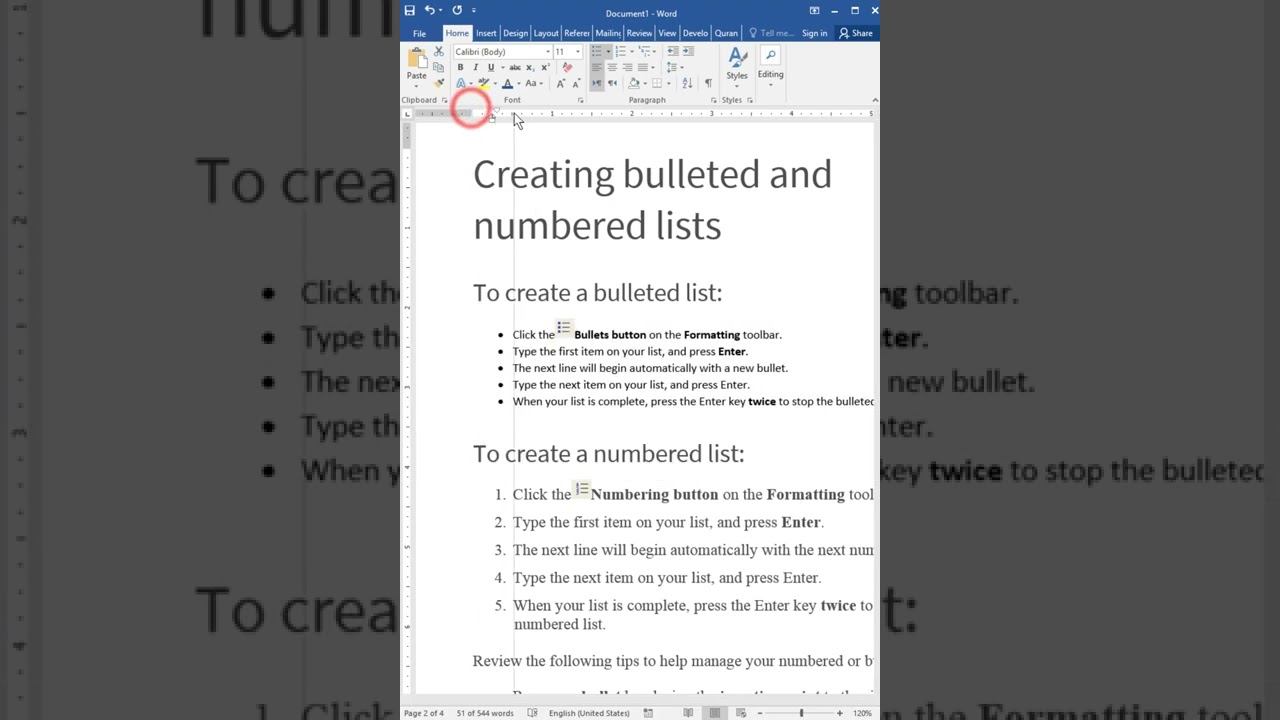This screenshot has height=720, width=1280.
Task: Apply the current font color
Action: 507,83
